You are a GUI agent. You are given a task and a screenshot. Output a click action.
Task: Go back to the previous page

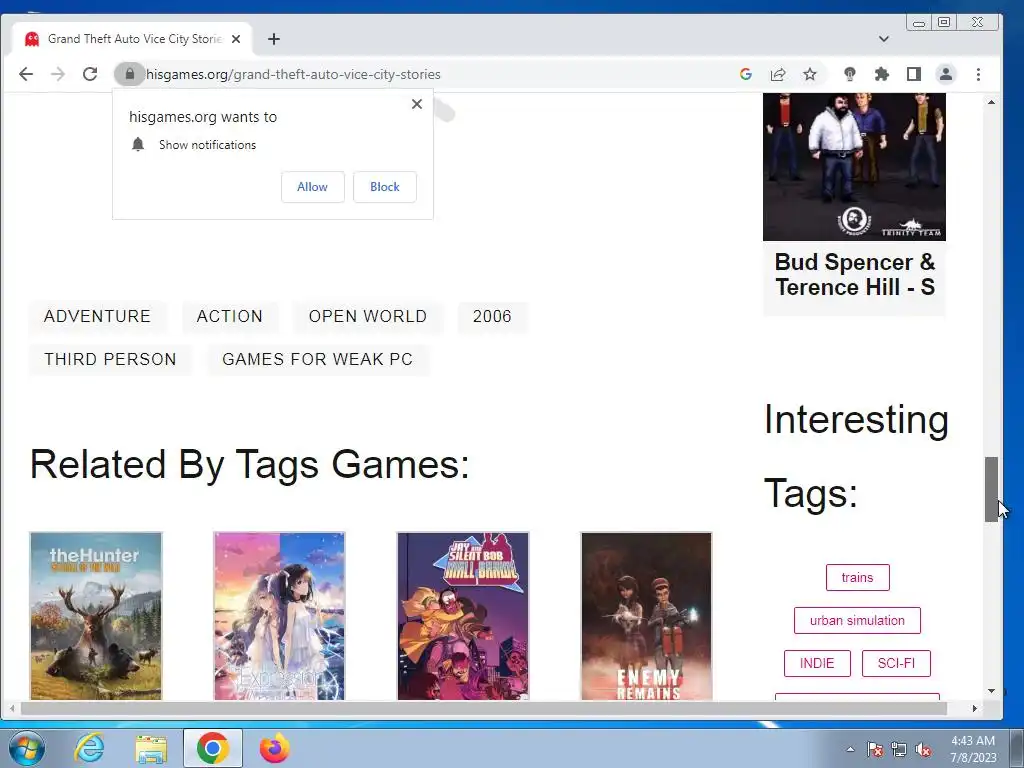click(26, 74)
